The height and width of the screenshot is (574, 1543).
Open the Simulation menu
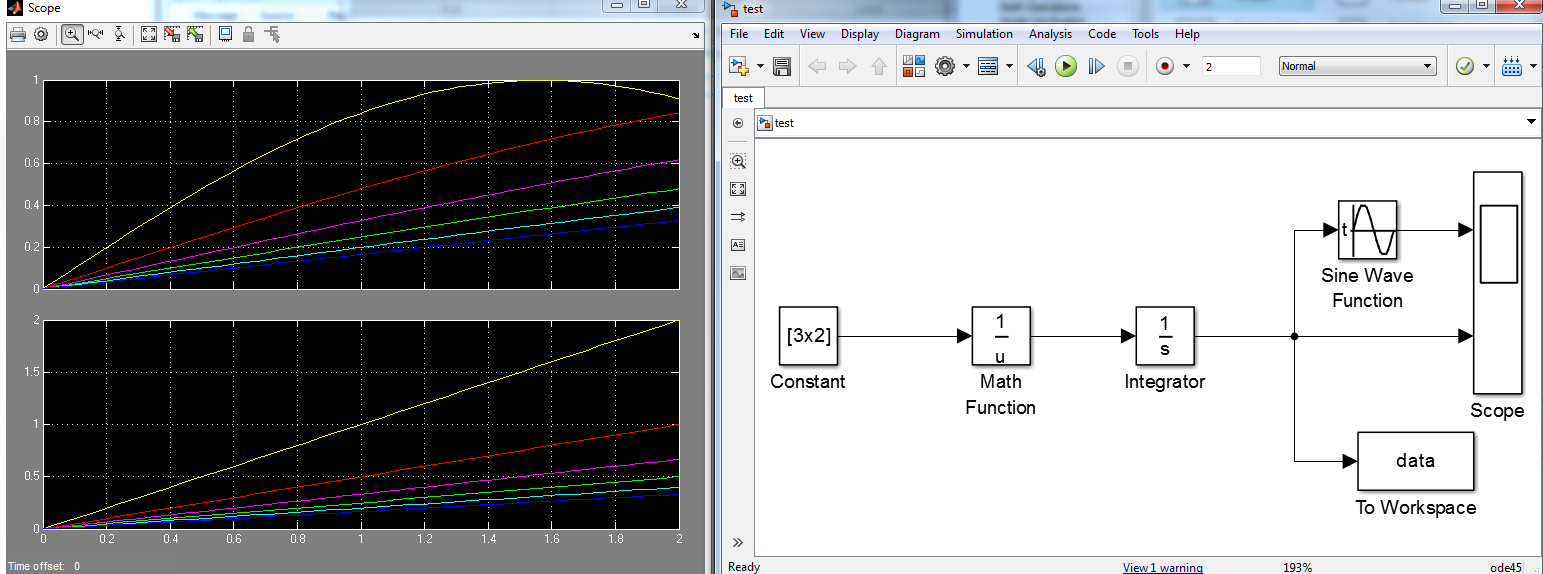983,34
